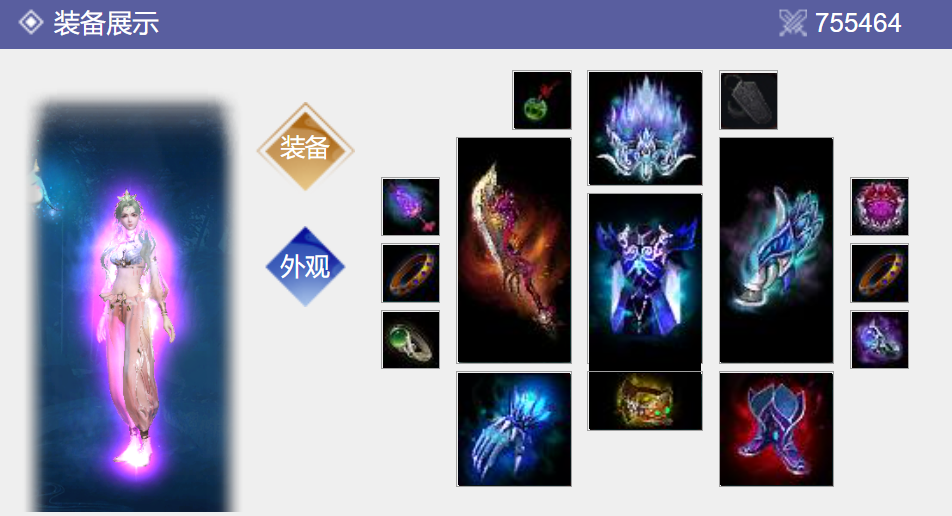Click the crossed swords power rating icon
This screenshot has width=952, height=516.
pyautogui.click(x=792, y=24)
